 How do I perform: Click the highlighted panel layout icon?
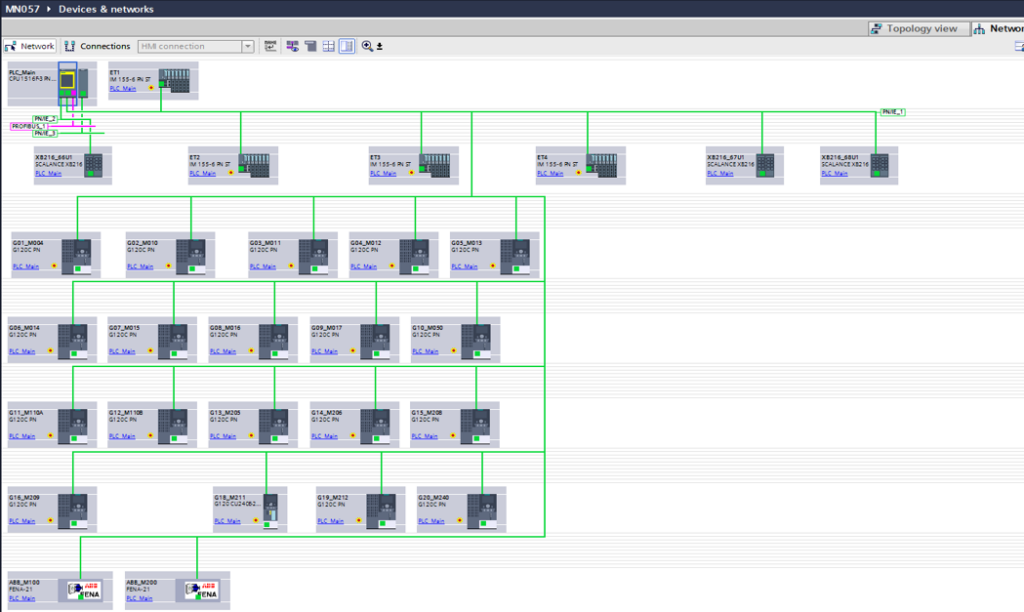click(346, 46)
